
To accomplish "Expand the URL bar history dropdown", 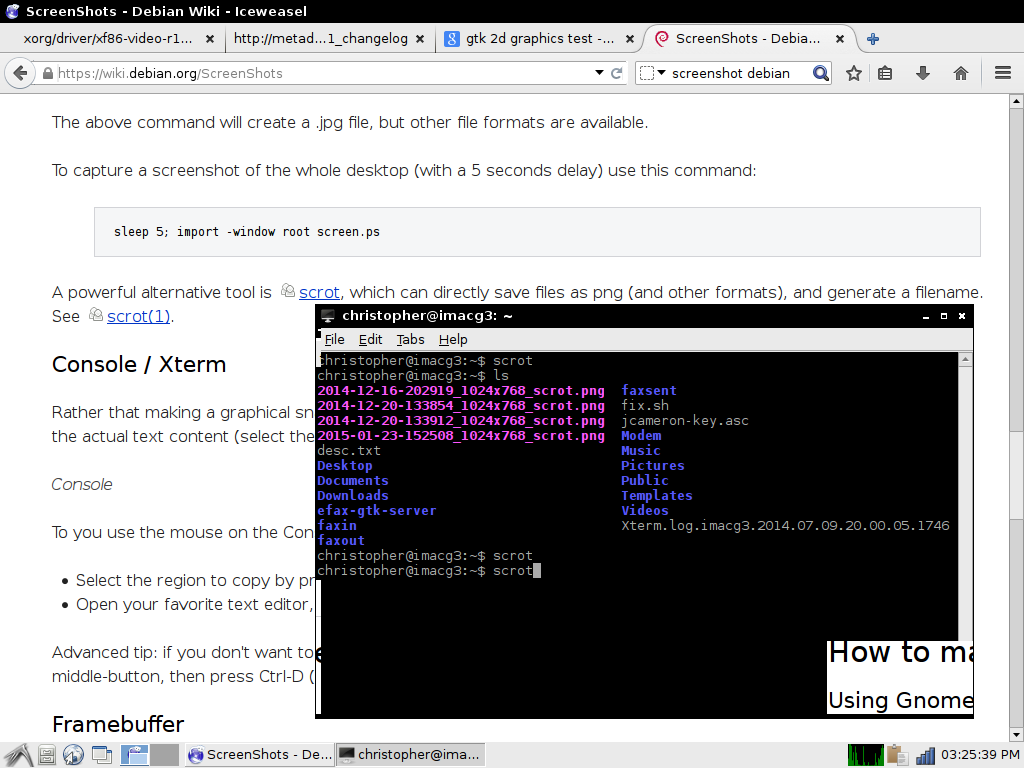I will pyautogui.click(x=599, y=73).
